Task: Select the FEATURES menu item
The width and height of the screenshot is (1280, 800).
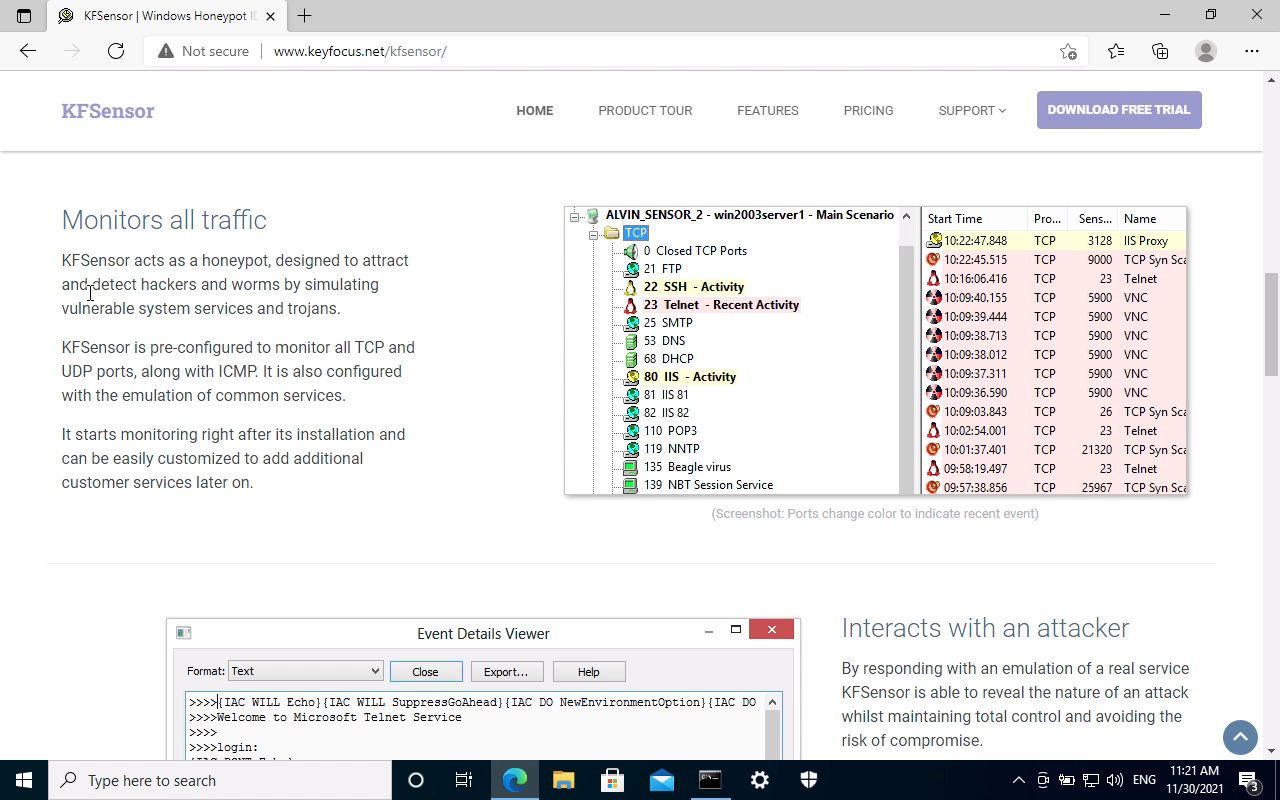Action: (x=767, y=110)
